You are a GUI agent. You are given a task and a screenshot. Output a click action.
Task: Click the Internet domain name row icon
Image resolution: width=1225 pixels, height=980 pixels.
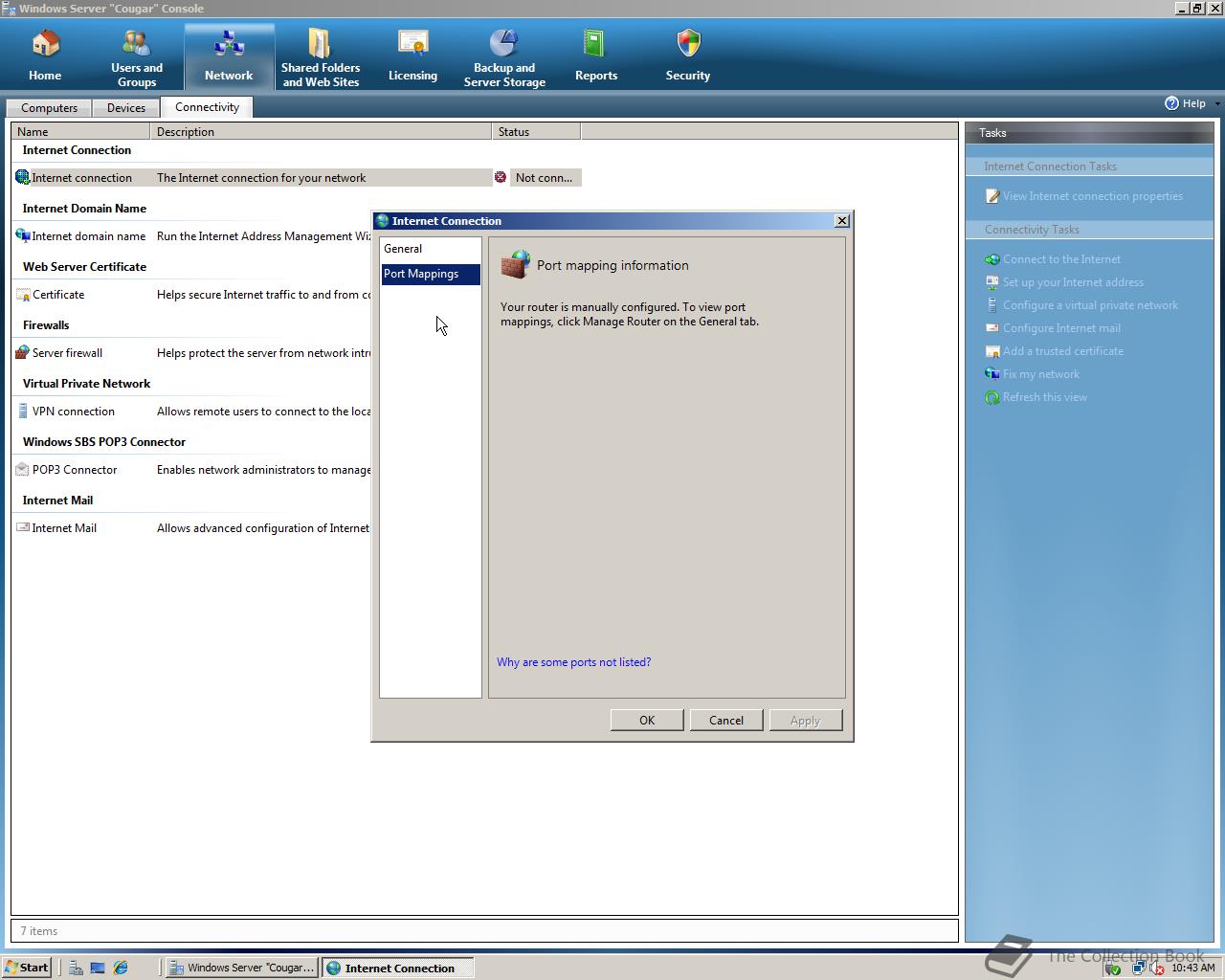pos(23,235)
